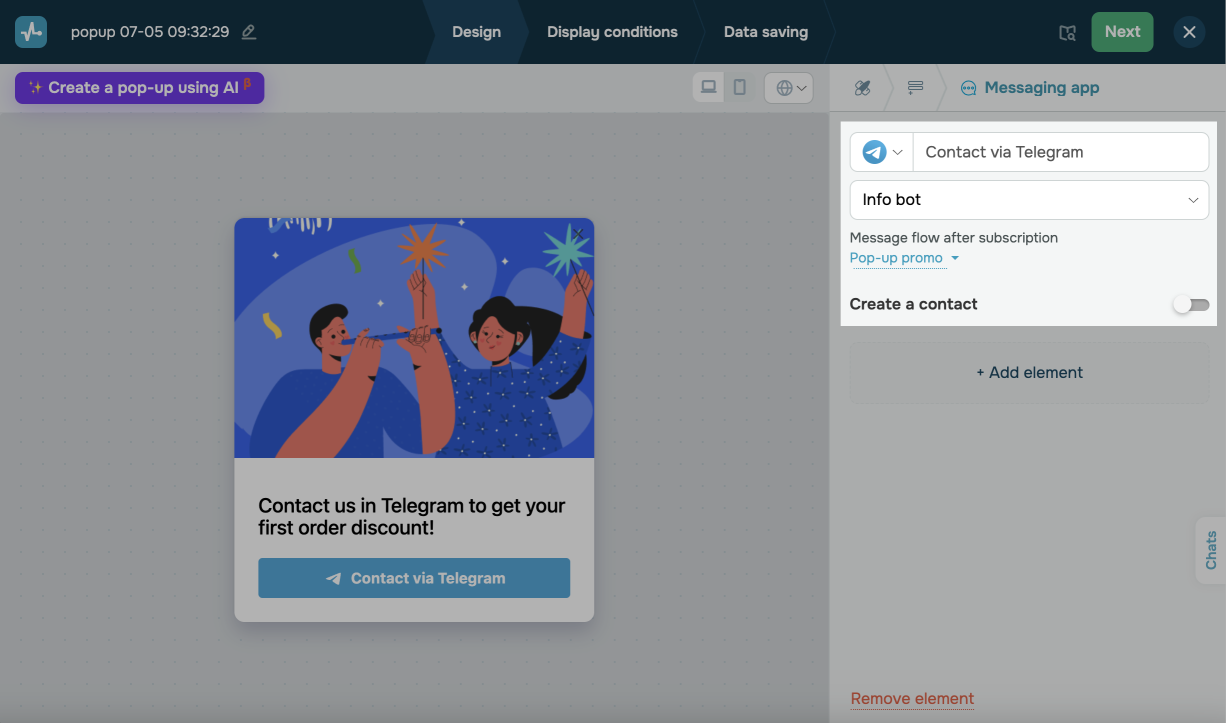Open the Pop-up promo flow selector
Viewport: 1226px width, 723px height.
[x=904, y=258]
